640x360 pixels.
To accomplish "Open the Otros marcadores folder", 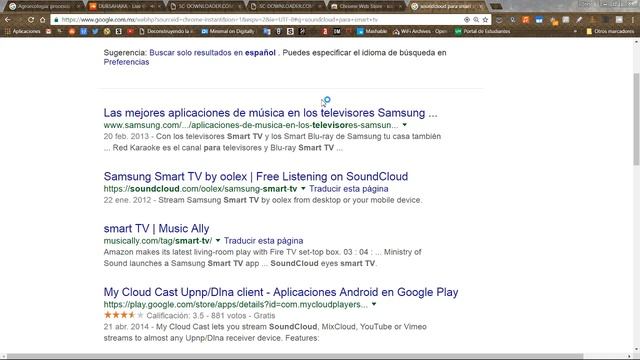I will point(610,31).
